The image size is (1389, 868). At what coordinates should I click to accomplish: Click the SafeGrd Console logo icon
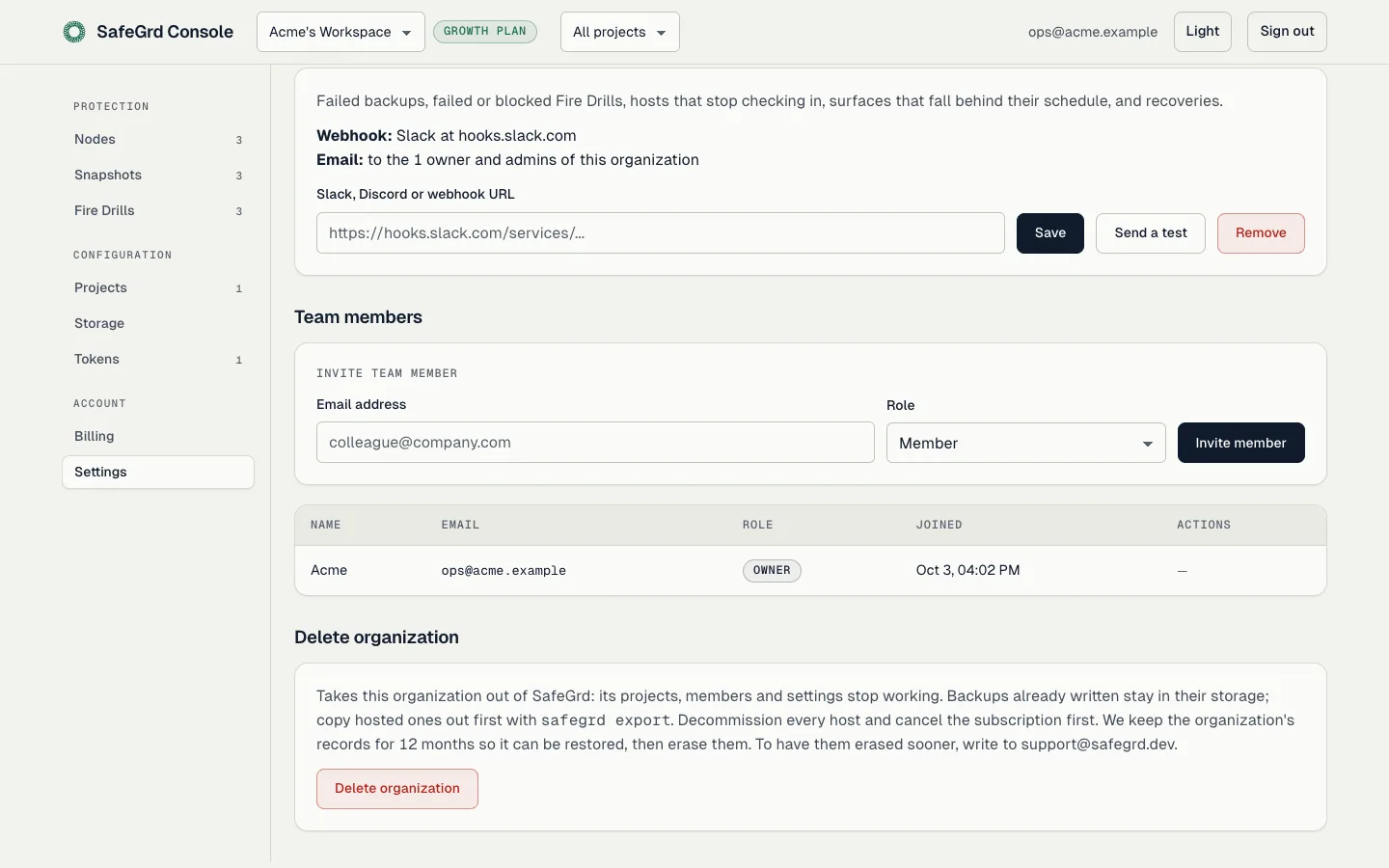tap(74, 32)
